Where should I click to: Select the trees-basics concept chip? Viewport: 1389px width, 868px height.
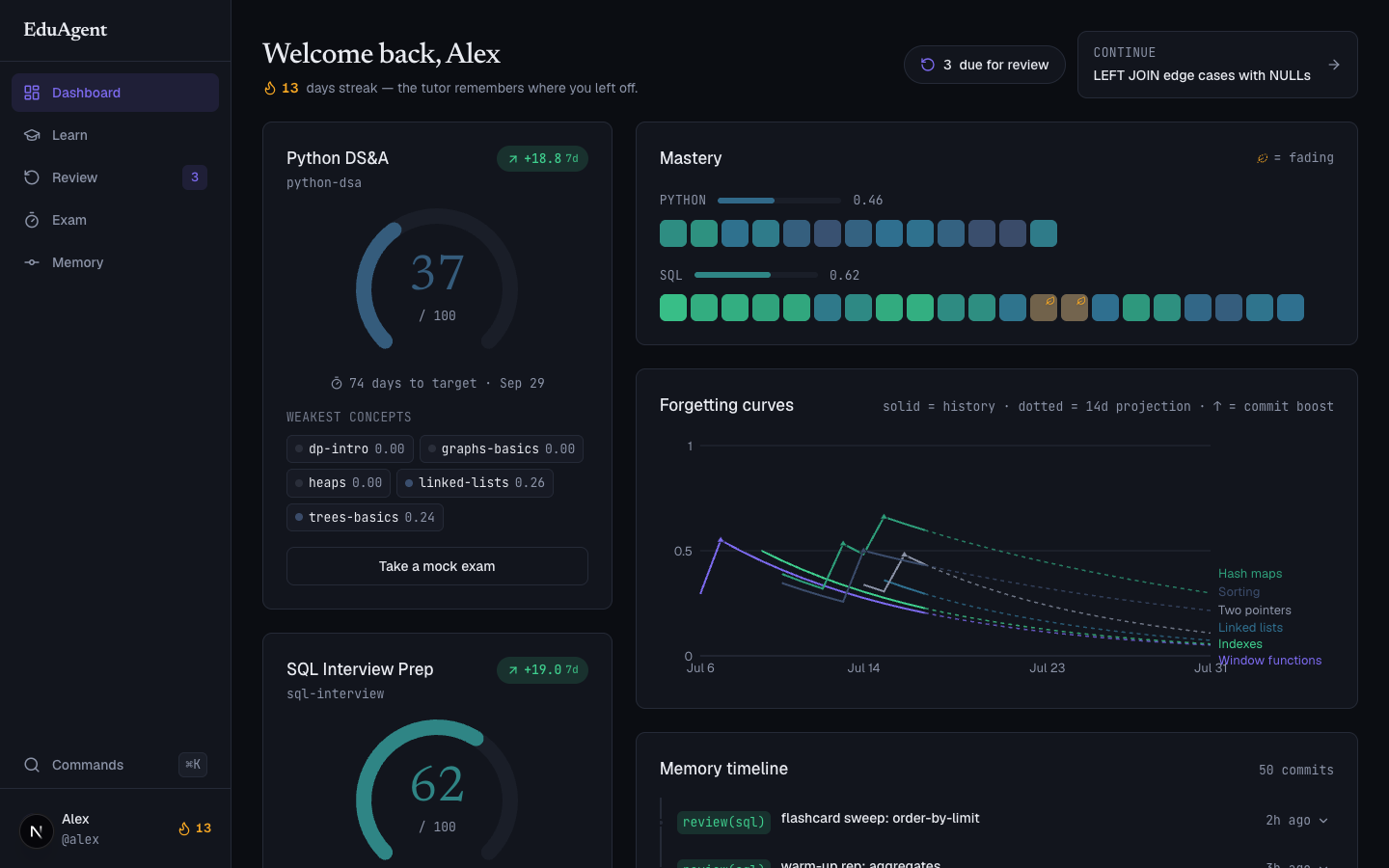coord(365,518)
